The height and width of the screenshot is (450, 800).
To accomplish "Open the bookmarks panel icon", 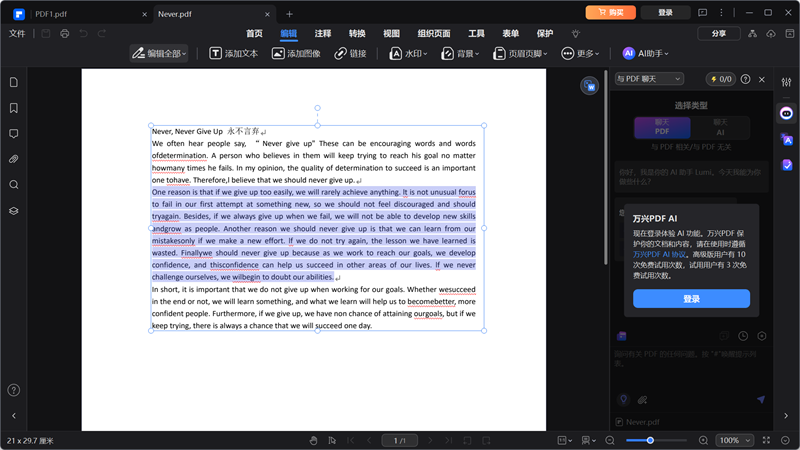I will click(14, 108).
